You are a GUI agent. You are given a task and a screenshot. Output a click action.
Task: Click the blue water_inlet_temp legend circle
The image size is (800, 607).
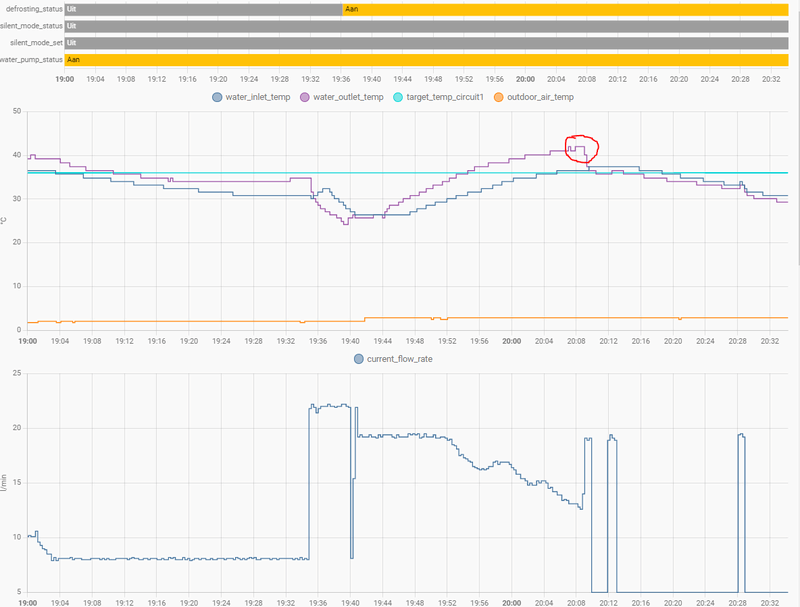pyautogui.click(x=217, y=97)
